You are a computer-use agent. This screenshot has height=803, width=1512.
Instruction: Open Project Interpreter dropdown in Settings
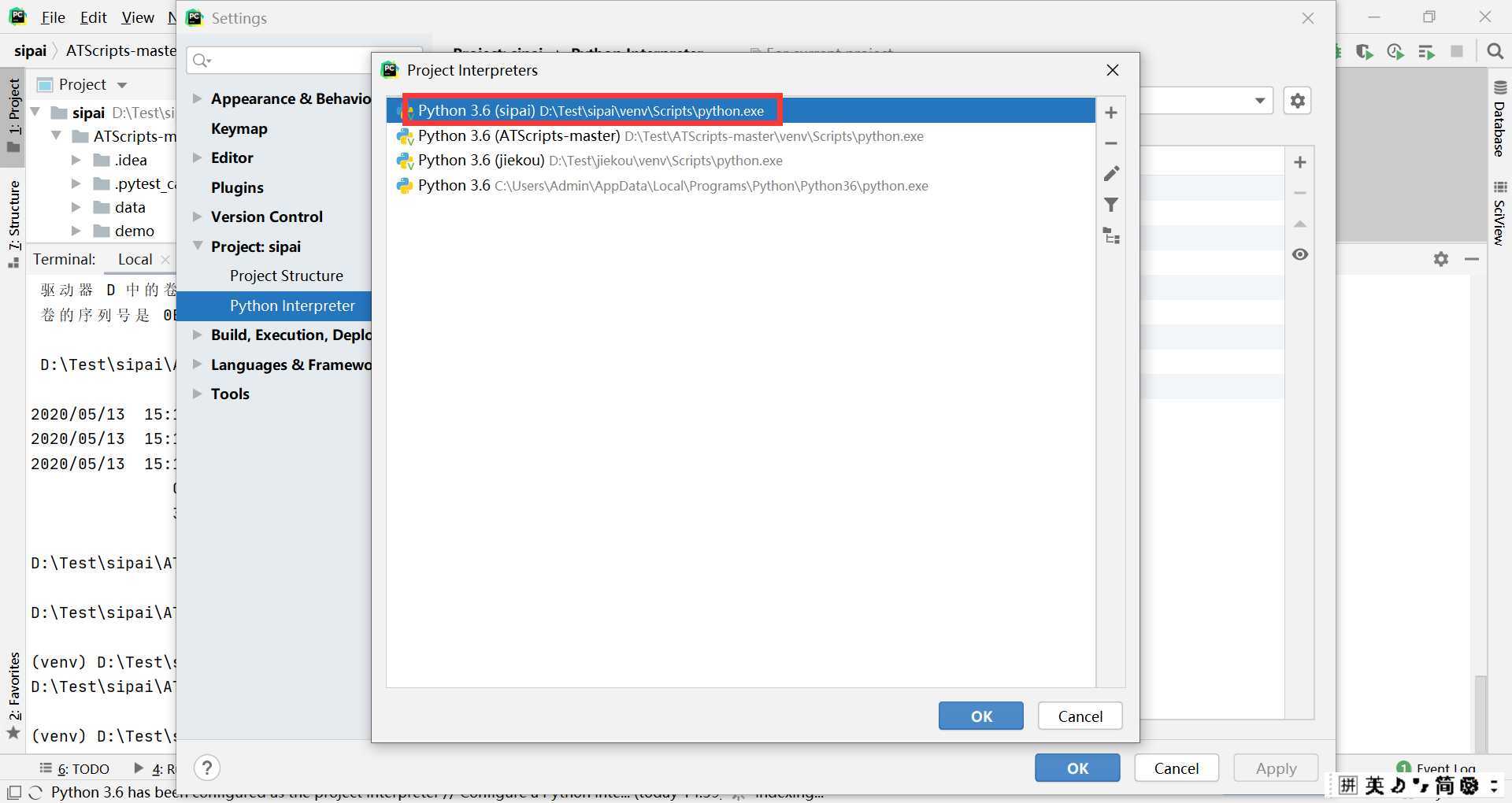1260,101
